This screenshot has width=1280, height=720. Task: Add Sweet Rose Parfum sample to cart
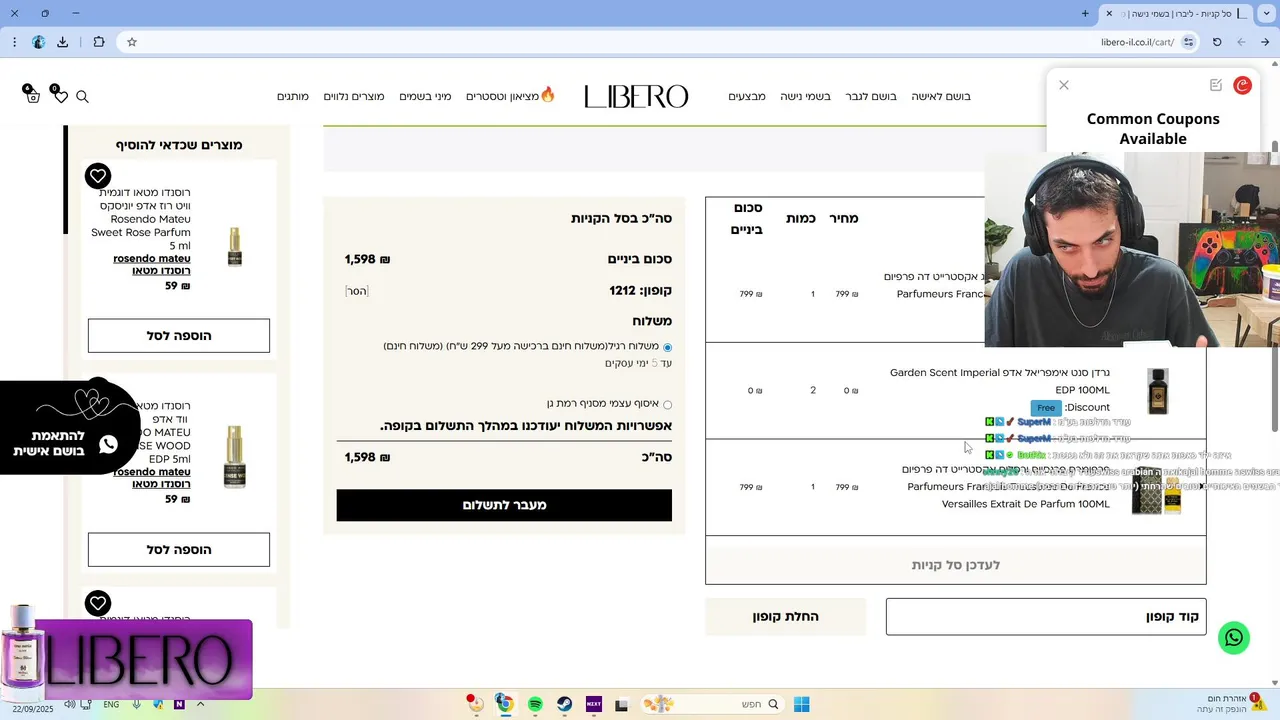(x=179, y=336)
